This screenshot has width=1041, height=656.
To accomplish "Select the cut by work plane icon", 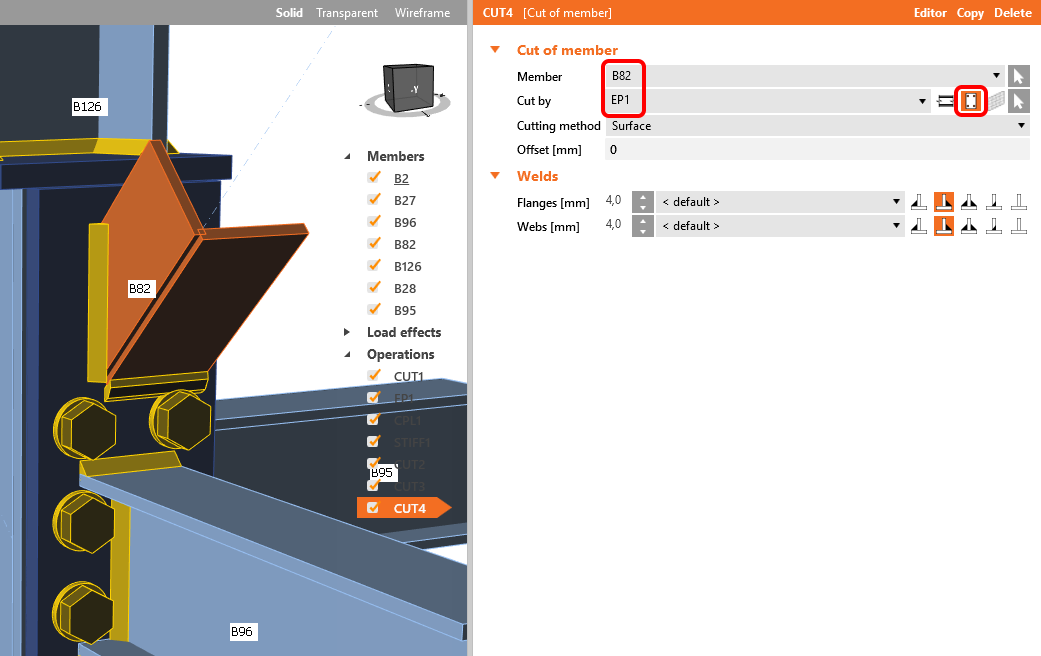I will [995, 102].
